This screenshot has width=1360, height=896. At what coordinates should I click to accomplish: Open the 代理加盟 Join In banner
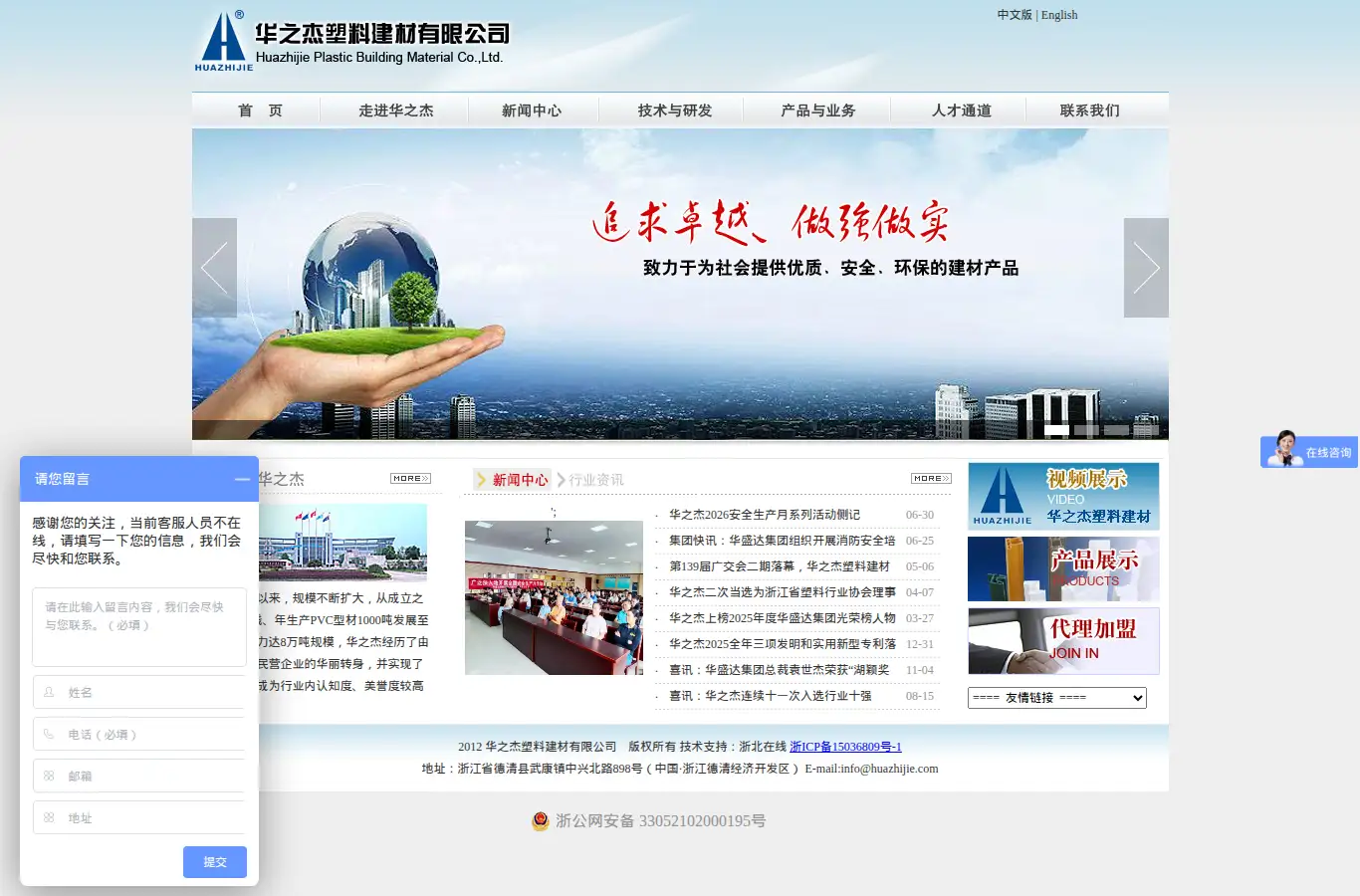pyautogui.click(x=1063, y=641)
